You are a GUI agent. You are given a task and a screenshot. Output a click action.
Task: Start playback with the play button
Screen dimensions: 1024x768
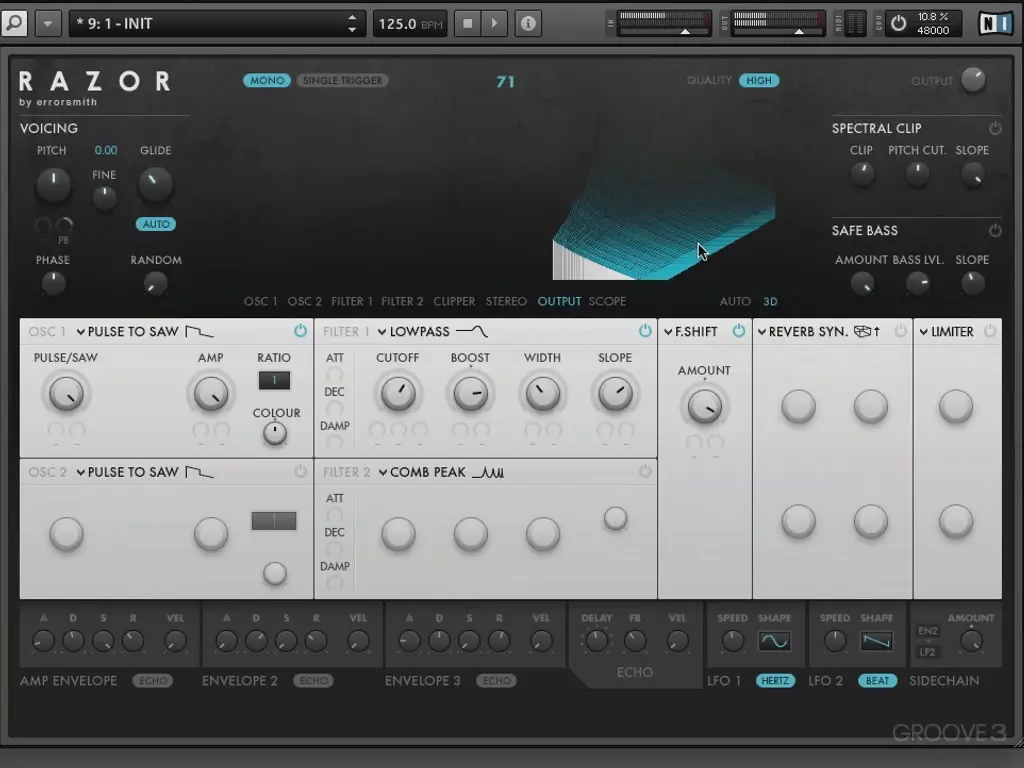click(494, 24)
